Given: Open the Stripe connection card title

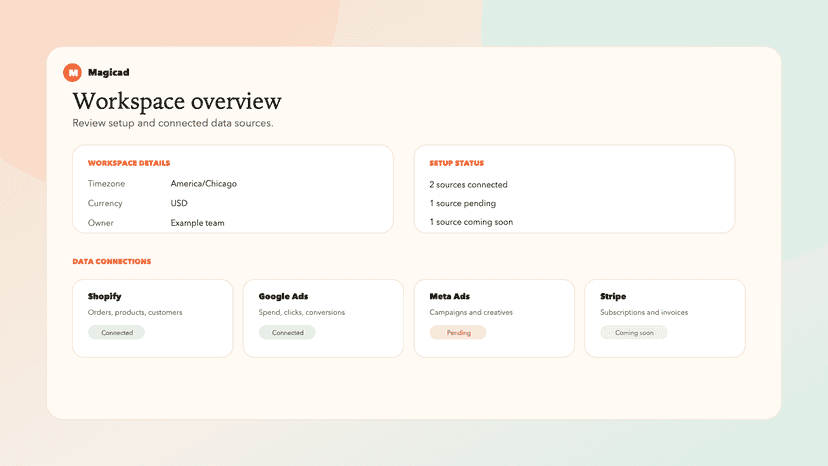Looking at the screenshot, I should (x=613, y=296).
